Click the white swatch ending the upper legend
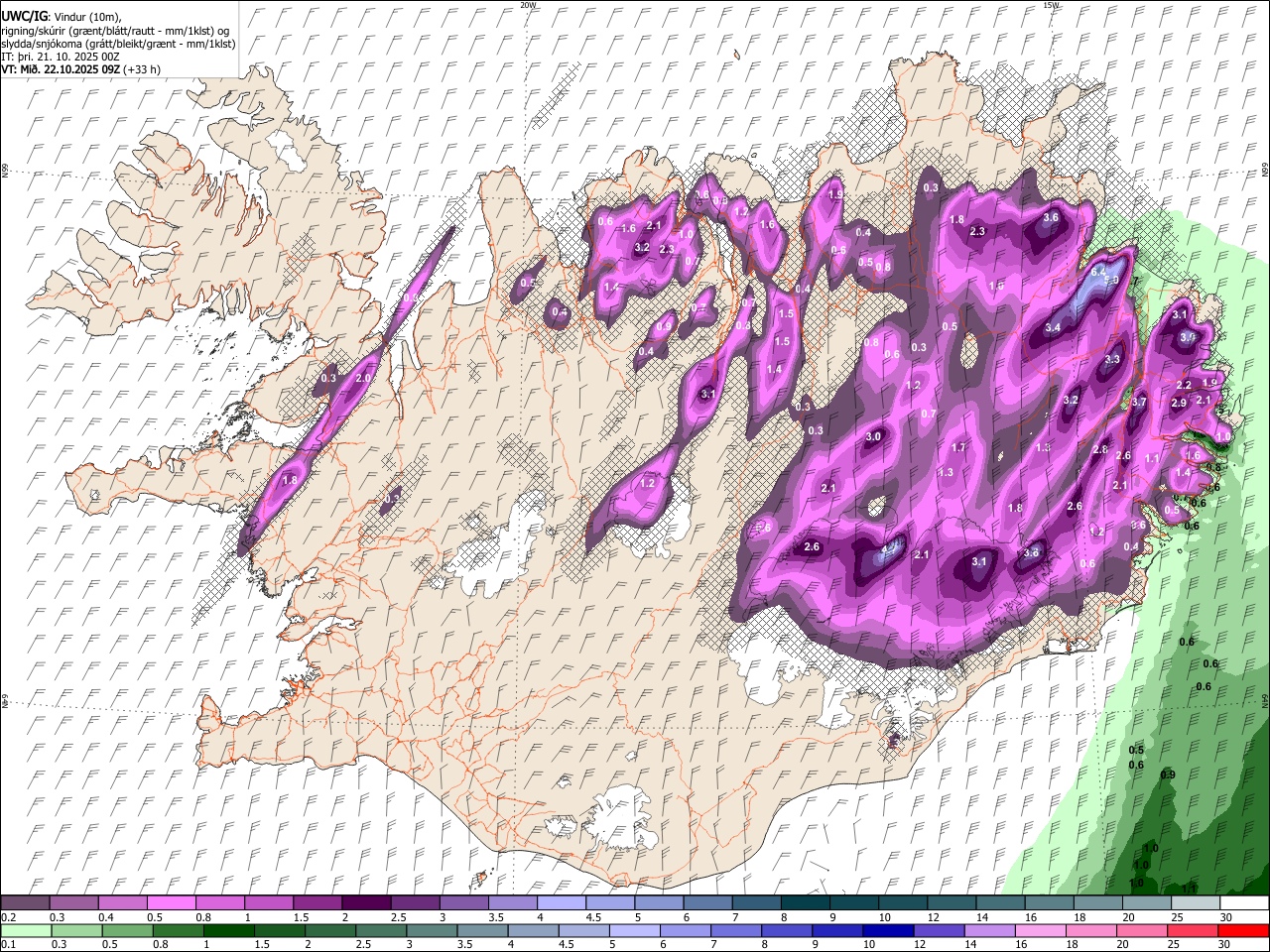Image resolution: width=1270 pixels, height=952 pixels. [x=1243, y=903]
